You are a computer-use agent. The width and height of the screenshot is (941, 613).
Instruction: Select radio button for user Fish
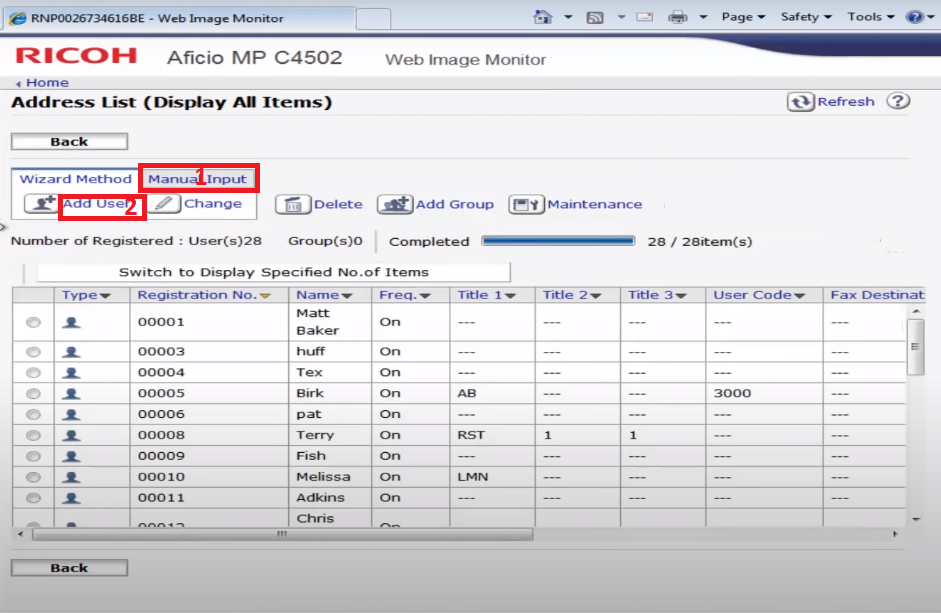pos(34,456)
